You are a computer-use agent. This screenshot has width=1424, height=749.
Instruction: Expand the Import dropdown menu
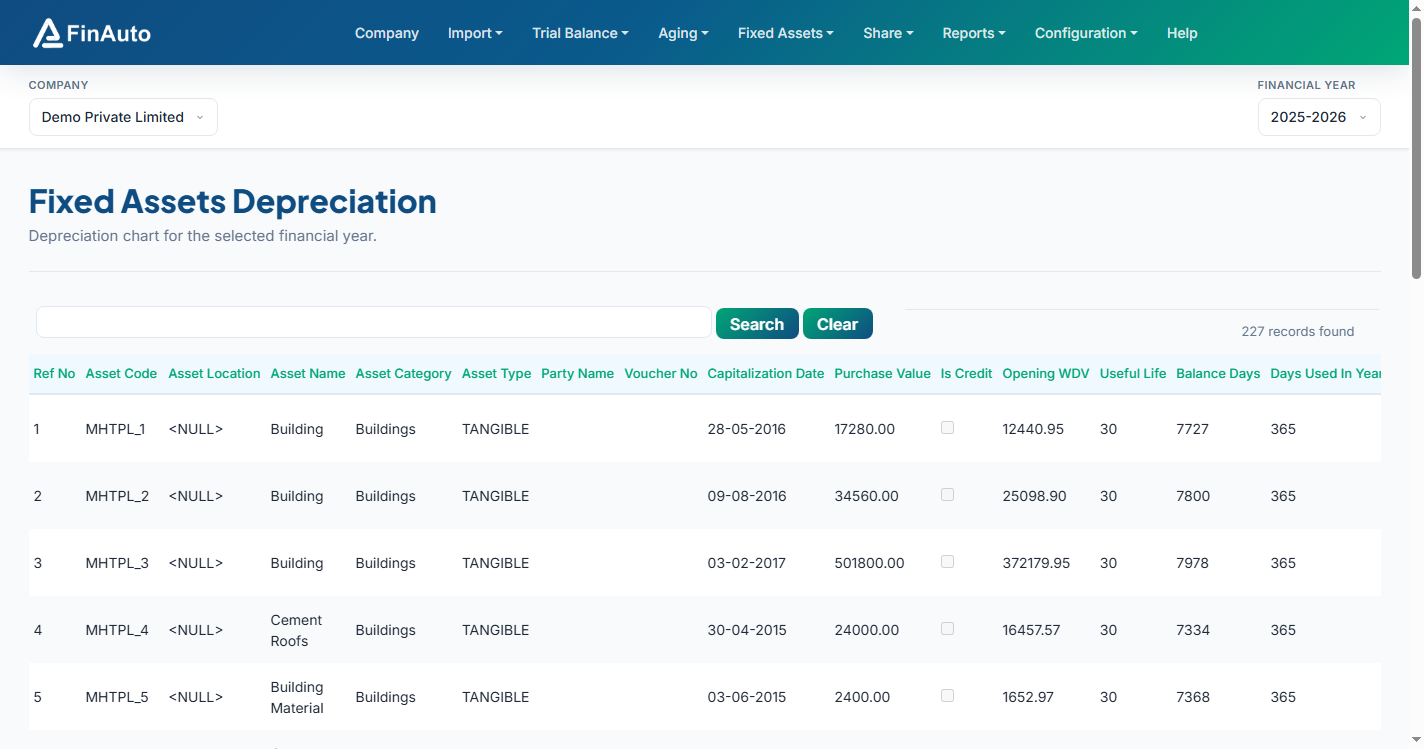pos(475,33)
